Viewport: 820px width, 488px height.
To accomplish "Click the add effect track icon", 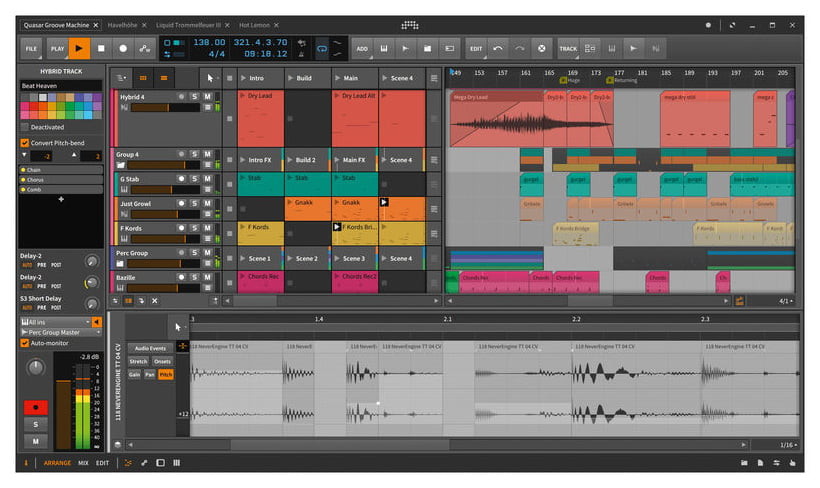I will click(x=405, y=49).
